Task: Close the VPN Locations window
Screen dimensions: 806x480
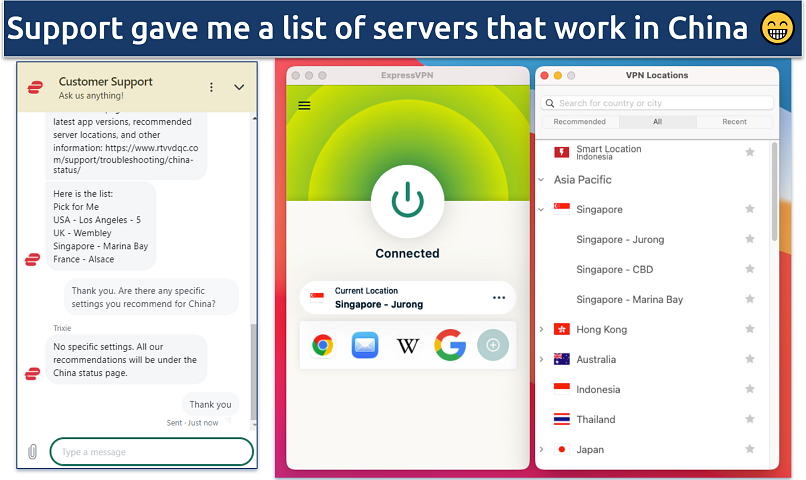Action: coord(545,76)
